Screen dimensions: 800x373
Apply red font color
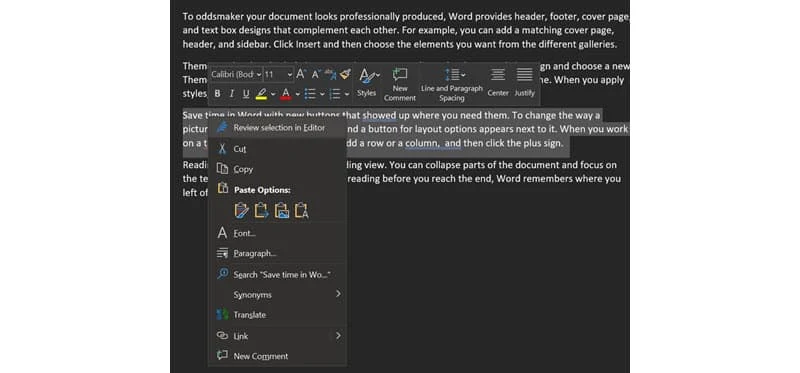click(286, 94)
